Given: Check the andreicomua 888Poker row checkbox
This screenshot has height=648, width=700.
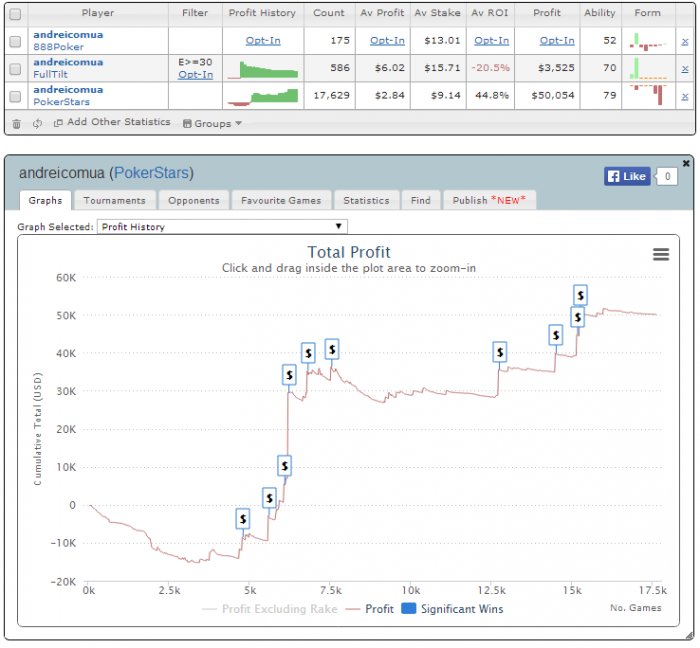Looking at the screenshot, I should click(x=15, y=41).
